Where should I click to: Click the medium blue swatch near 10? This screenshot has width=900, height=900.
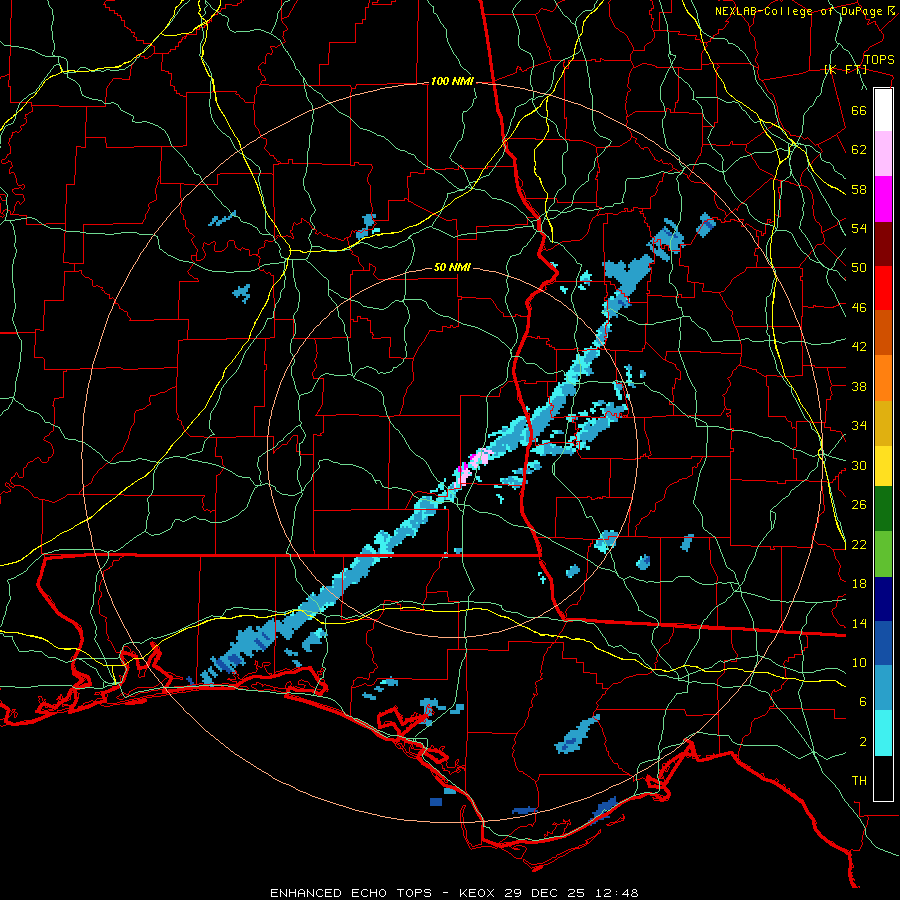[x=883, y=643]
